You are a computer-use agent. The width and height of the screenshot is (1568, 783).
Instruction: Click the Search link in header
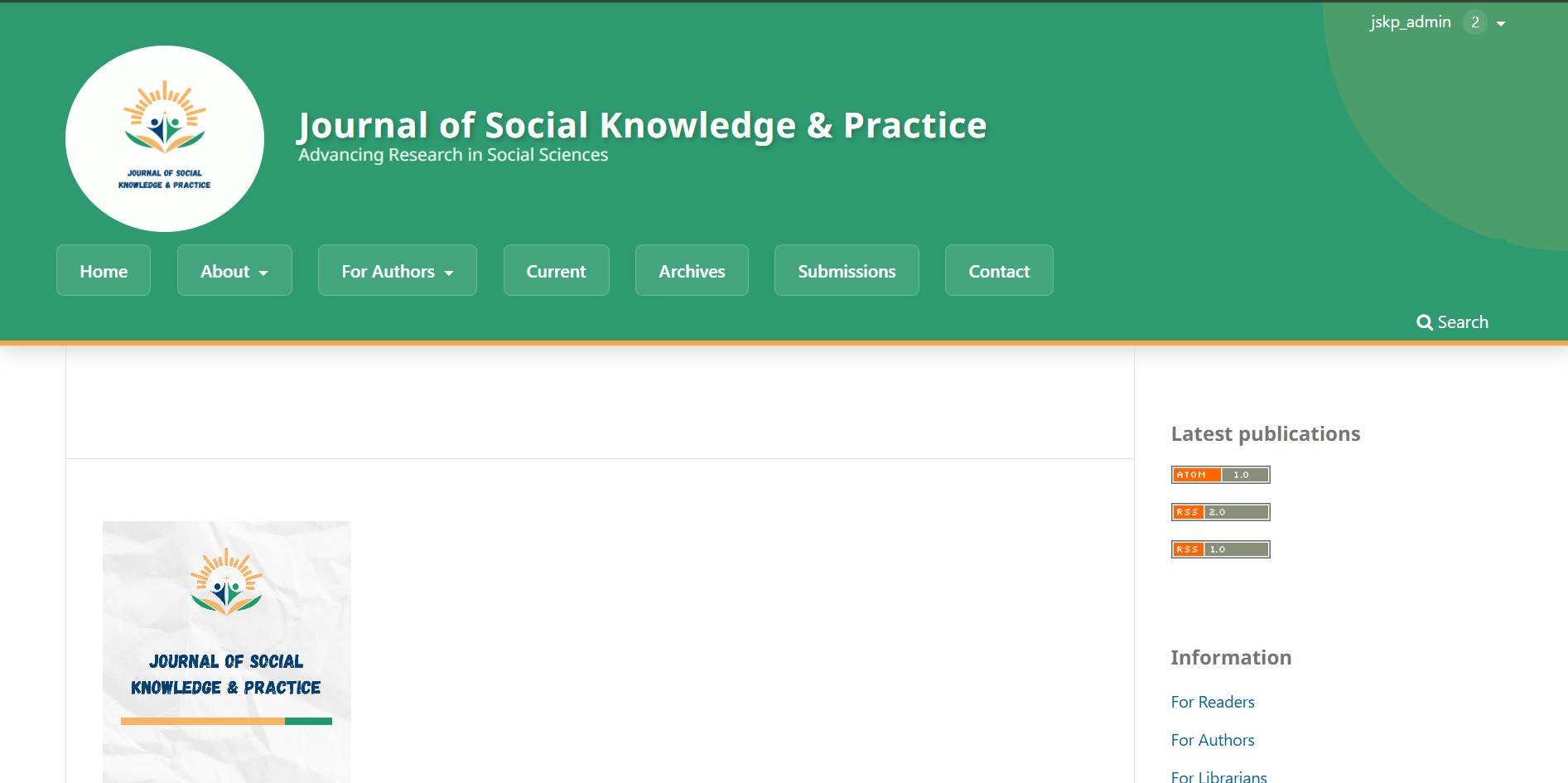[x=1463, y=322]
